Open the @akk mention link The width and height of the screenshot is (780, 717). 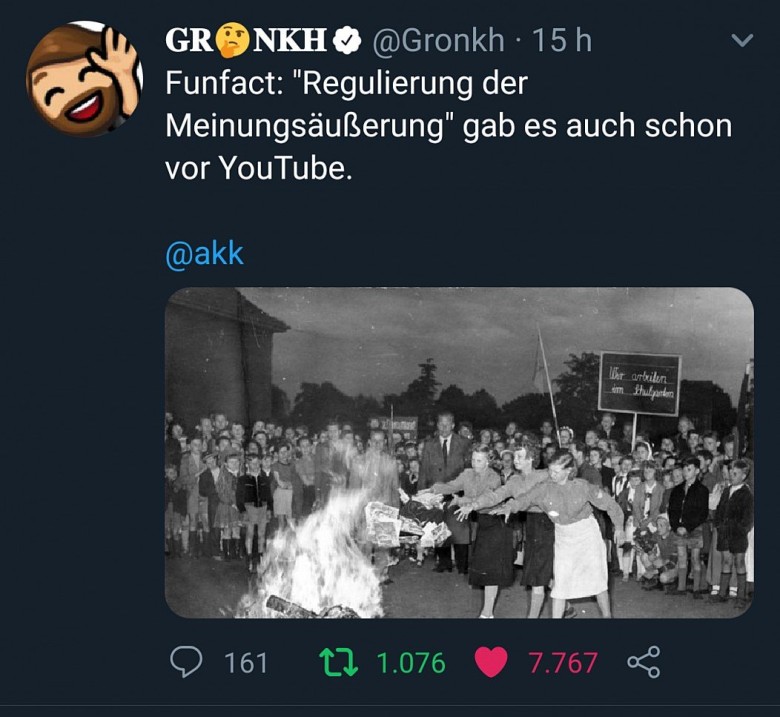tap(204, 254)
